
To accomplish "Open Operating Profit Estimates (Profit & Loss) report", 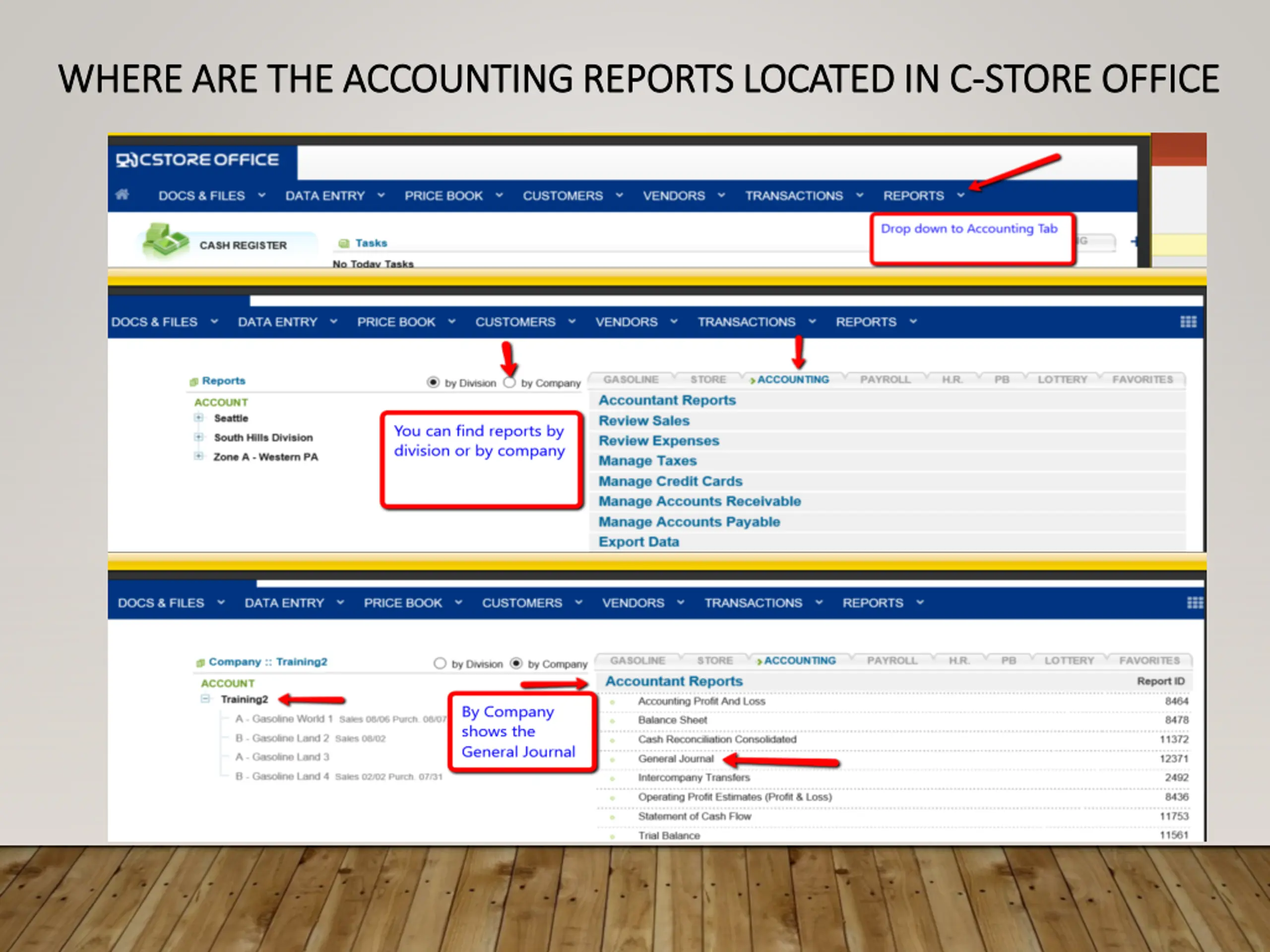I will (735, 797).
